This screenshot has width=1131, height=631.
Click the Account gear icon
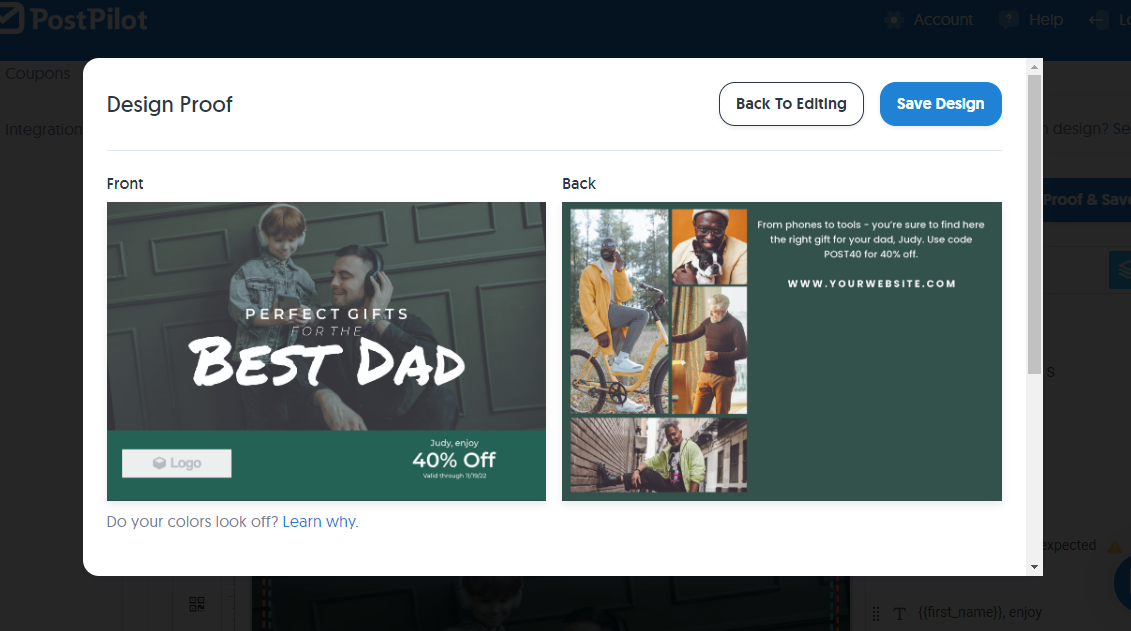[894, 20]
